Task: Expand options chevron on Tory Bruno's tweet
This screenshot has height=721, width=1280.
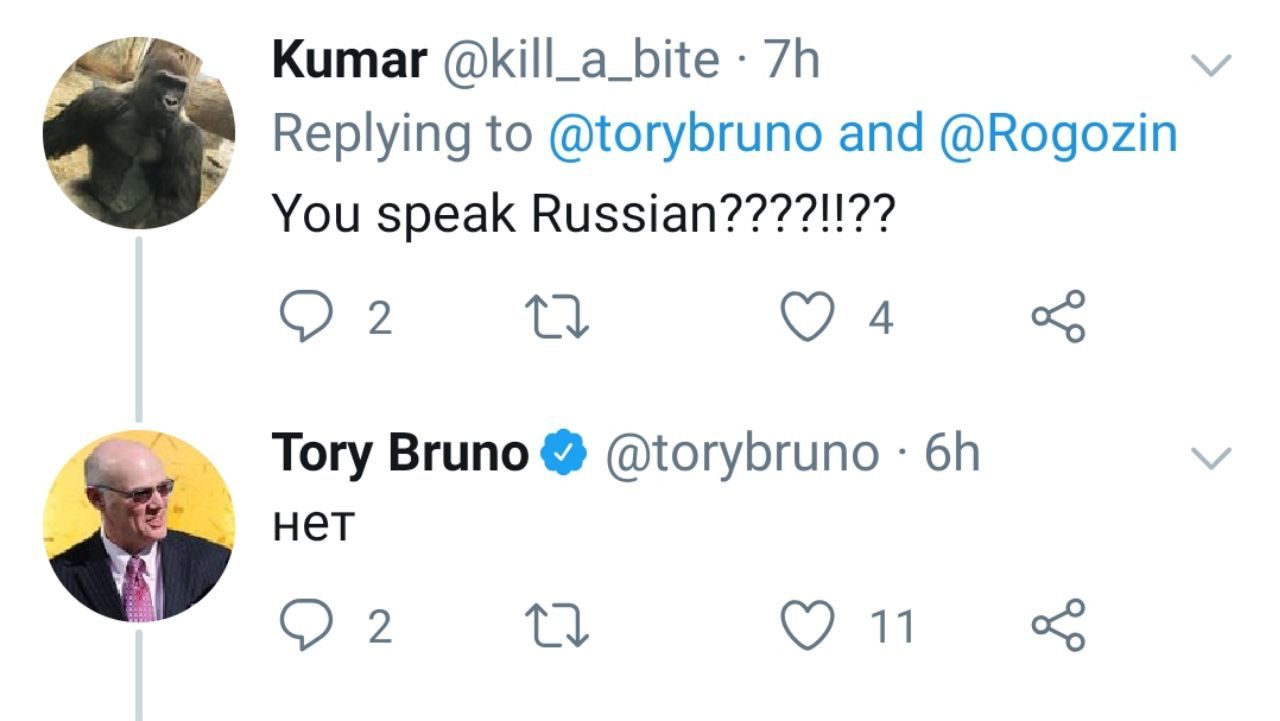Action: pyautogui.click(x=1214, y=458)
